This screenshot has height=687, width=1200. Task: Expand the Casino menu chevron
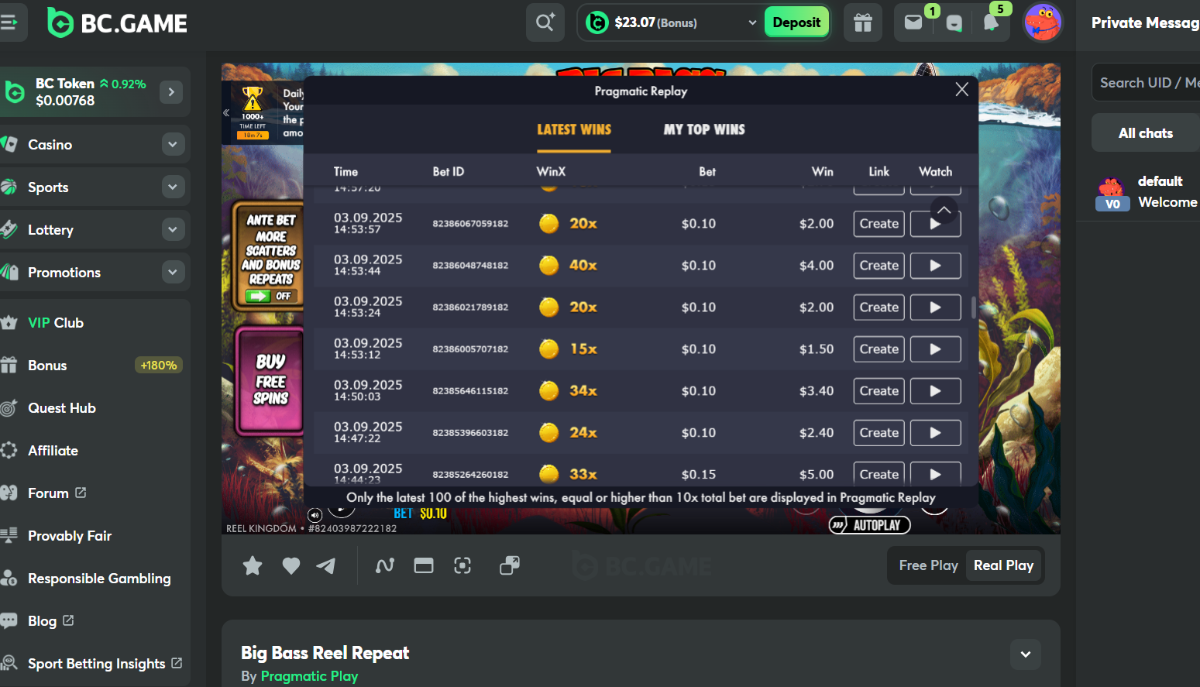tap(173, 145)
